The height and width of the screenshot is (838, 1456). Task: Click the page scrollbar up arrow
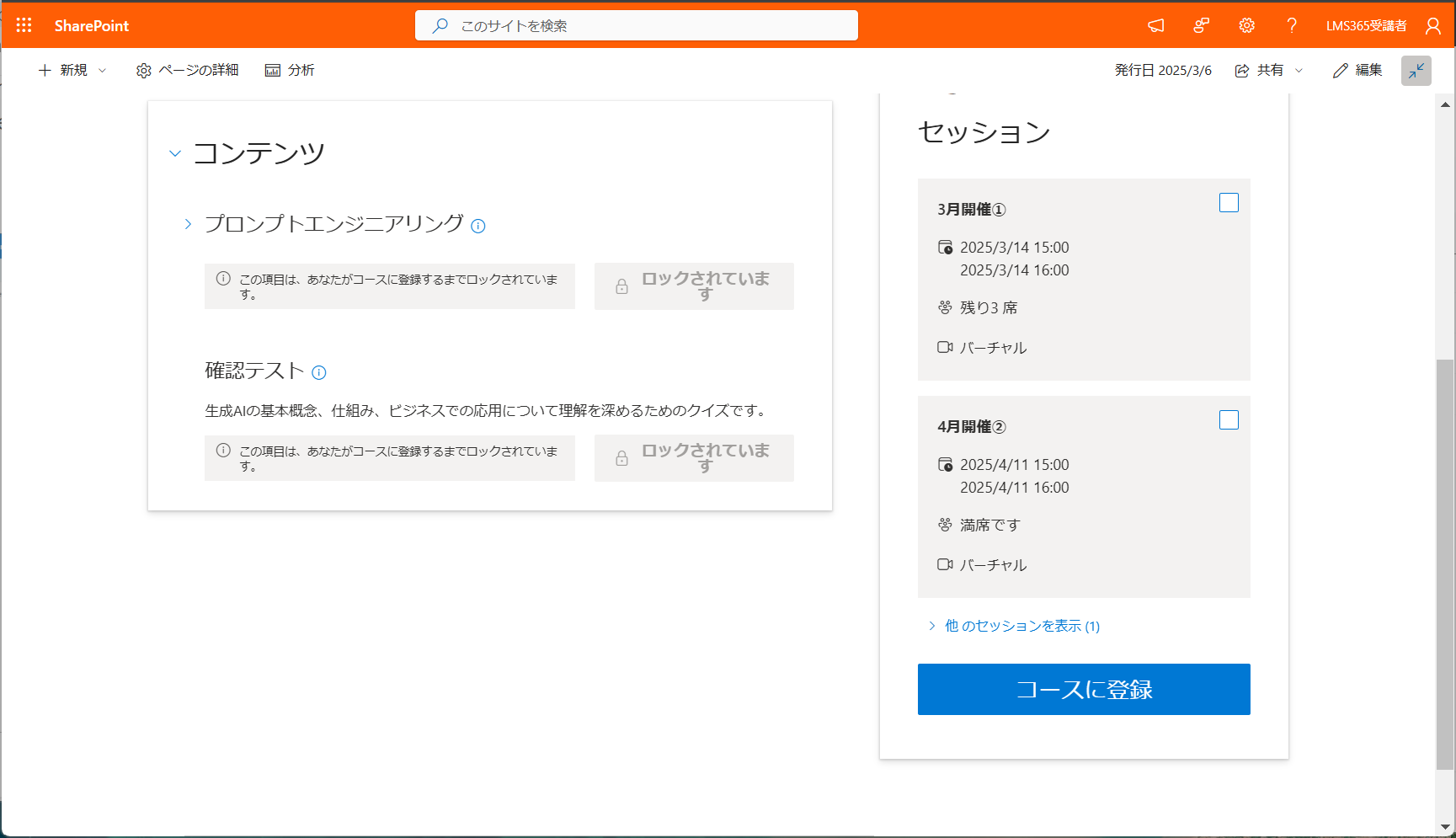(x=1445, y=105)
